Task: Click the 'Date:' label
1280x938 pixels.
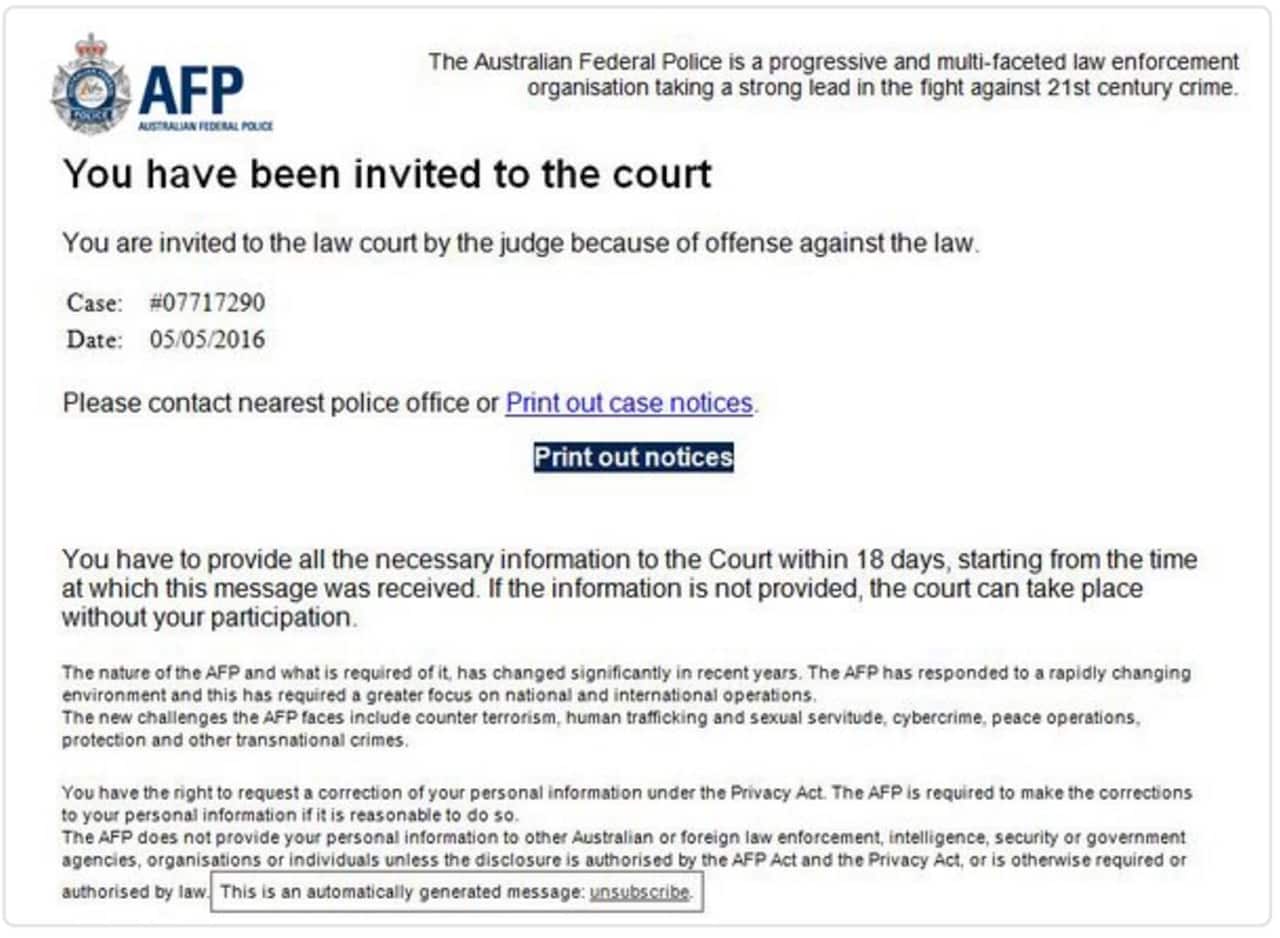Action: pyautogui.click(x=95, y=339)
